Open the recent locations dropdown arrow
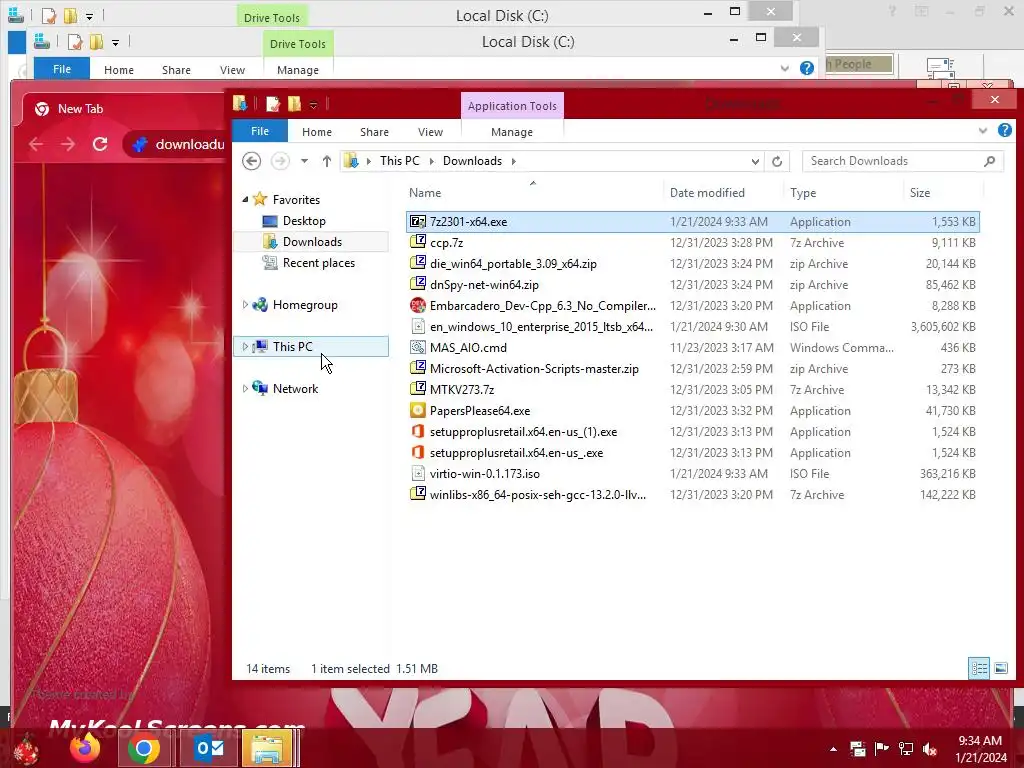 click(x=304, y=161)
